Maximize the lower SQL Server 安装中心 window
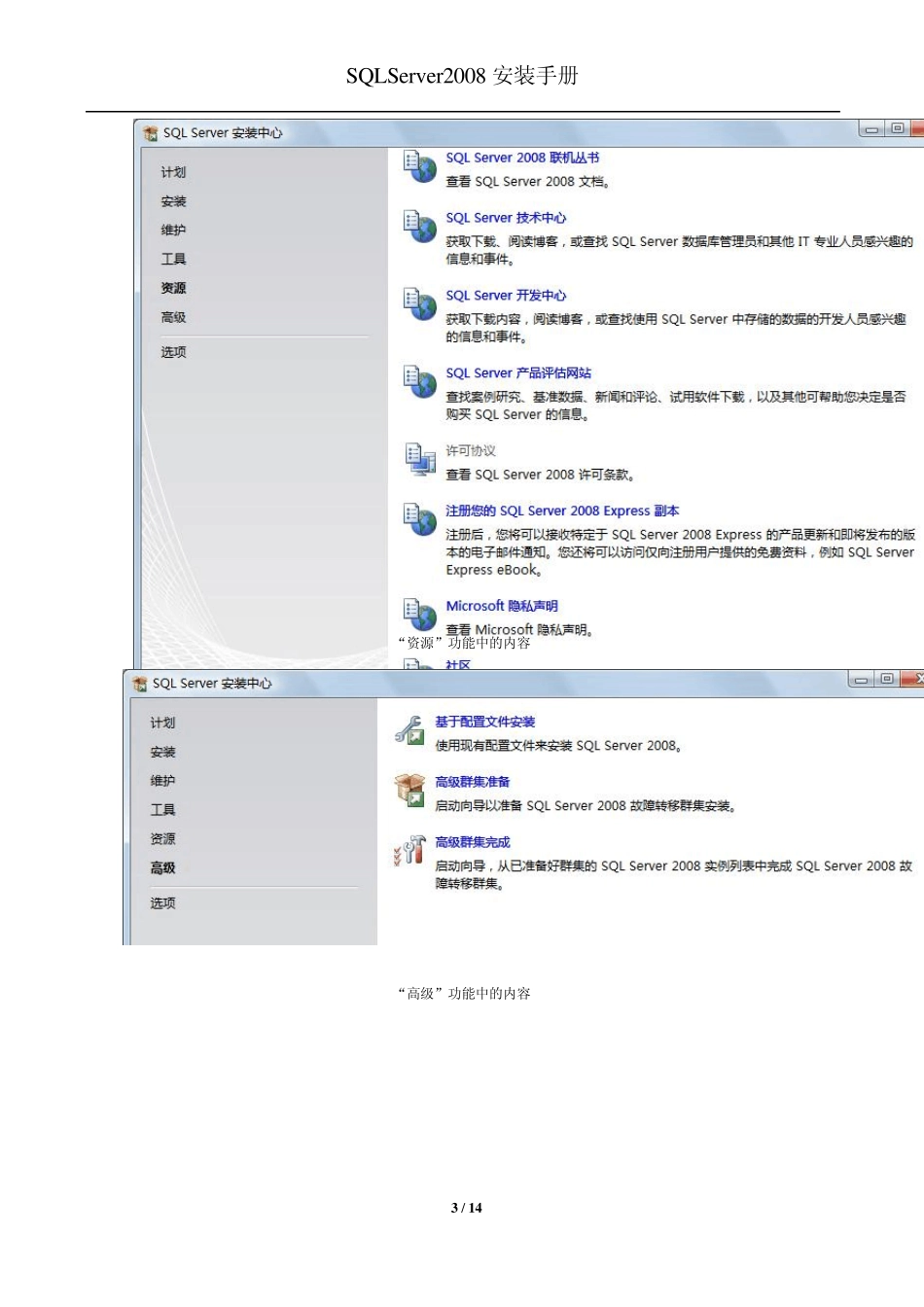Viewport: 924px width, 1307px height. point(887,679)
